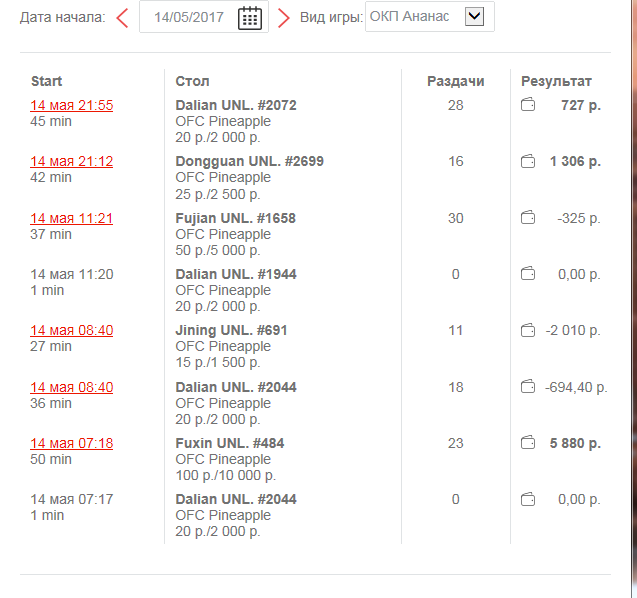Open 14 мая 08:40 link for Dalian #2044
This screenshot has width=637, height=598.
pyautogui.click(x=72, y=387)
